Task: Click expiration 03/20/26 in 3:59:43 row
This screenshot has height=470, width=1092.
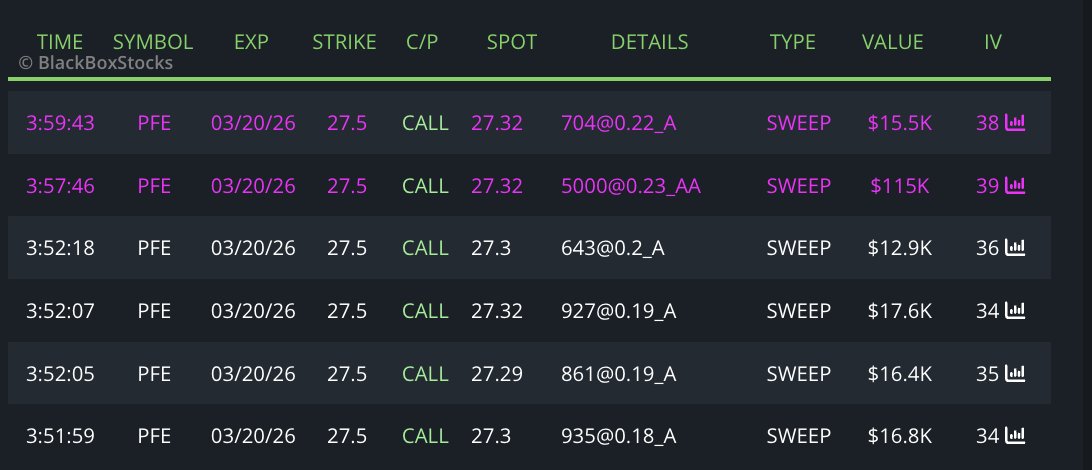Action: click(253, 123)
